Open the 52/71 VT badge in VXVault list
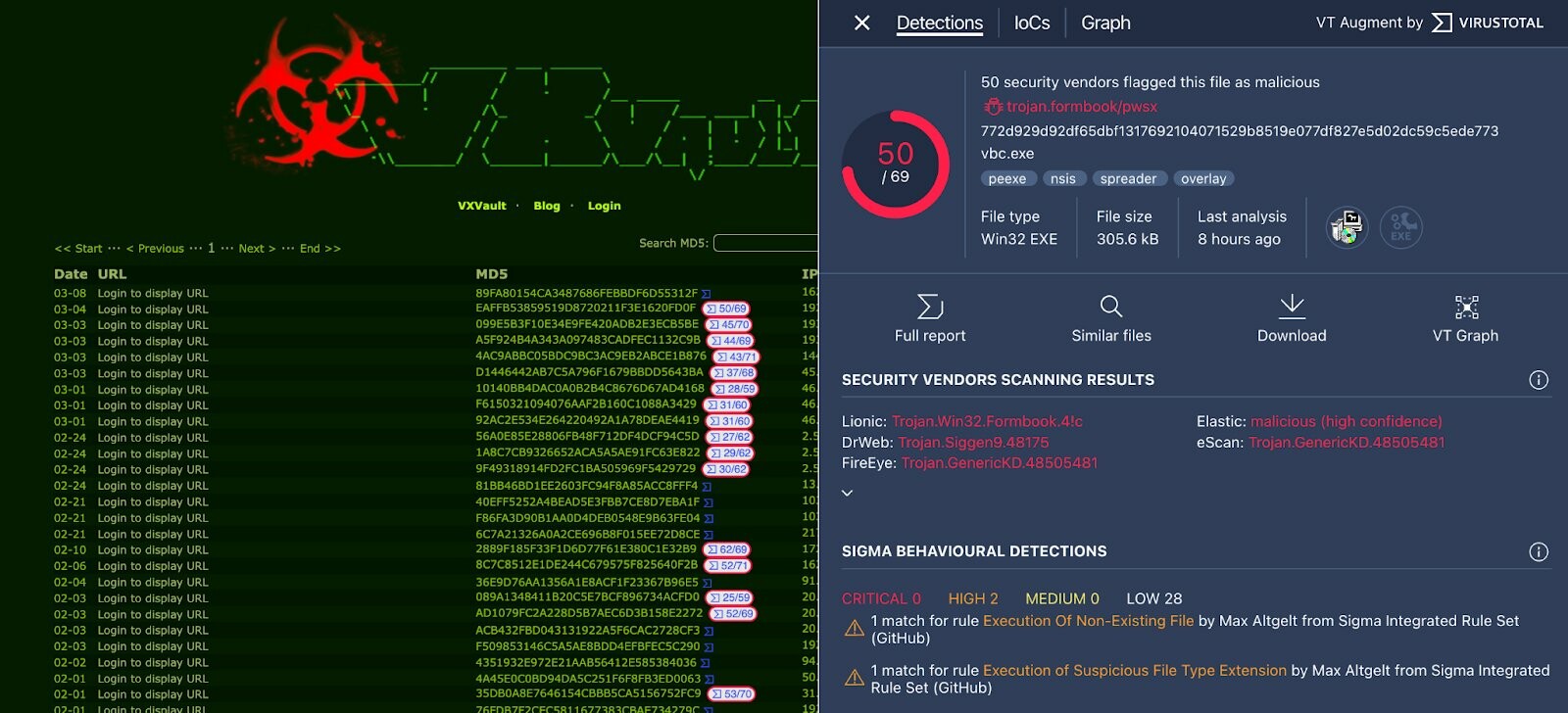Viewport: 1568px width, 713px height. pyautogui.click(x=728, y=565)
